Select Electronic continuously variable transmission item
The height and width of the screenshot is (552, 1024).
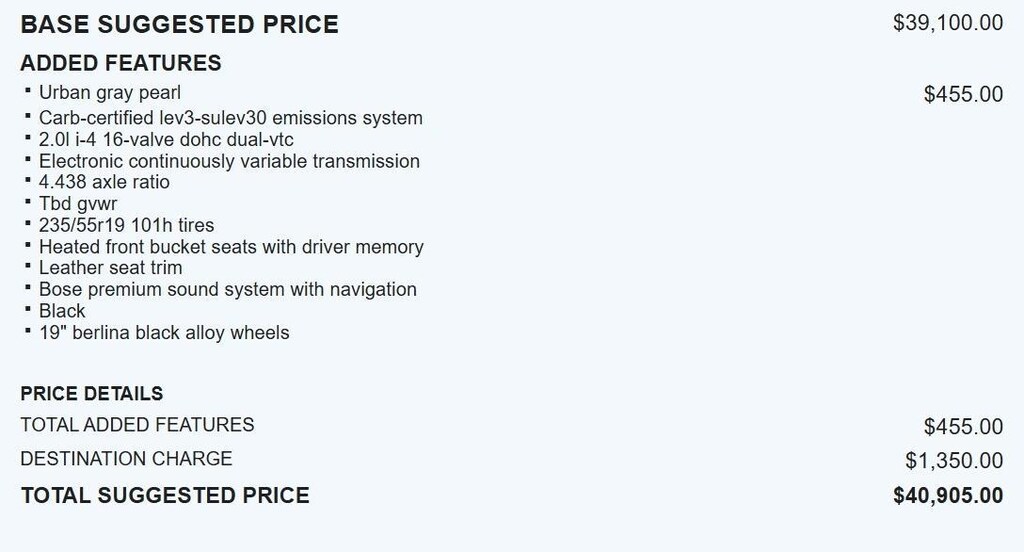[229, 161]
